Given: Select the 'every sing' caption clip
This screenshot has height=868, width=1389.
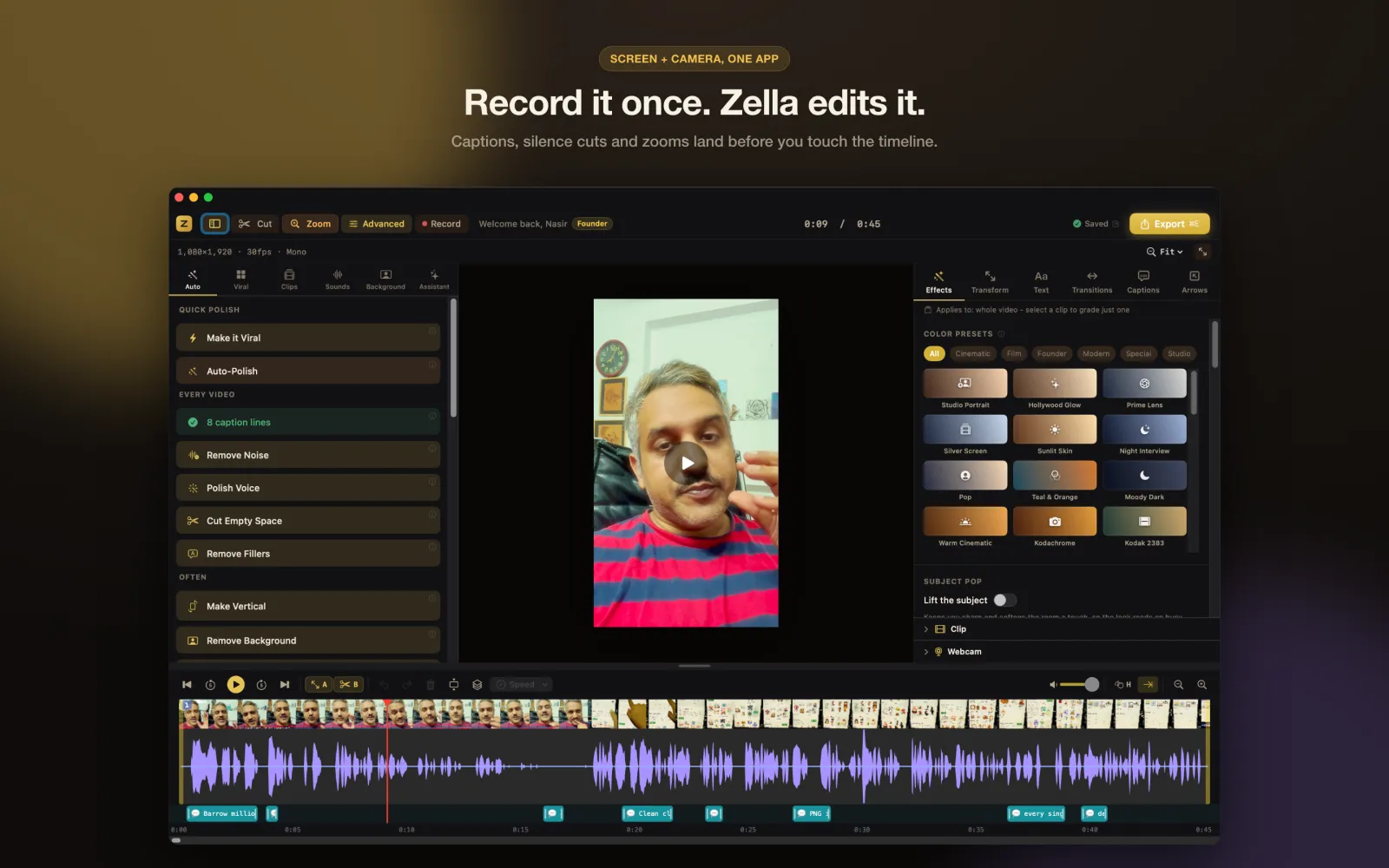Looking at the screenshot, I should pyautogui.click(x=1037, y=813).
